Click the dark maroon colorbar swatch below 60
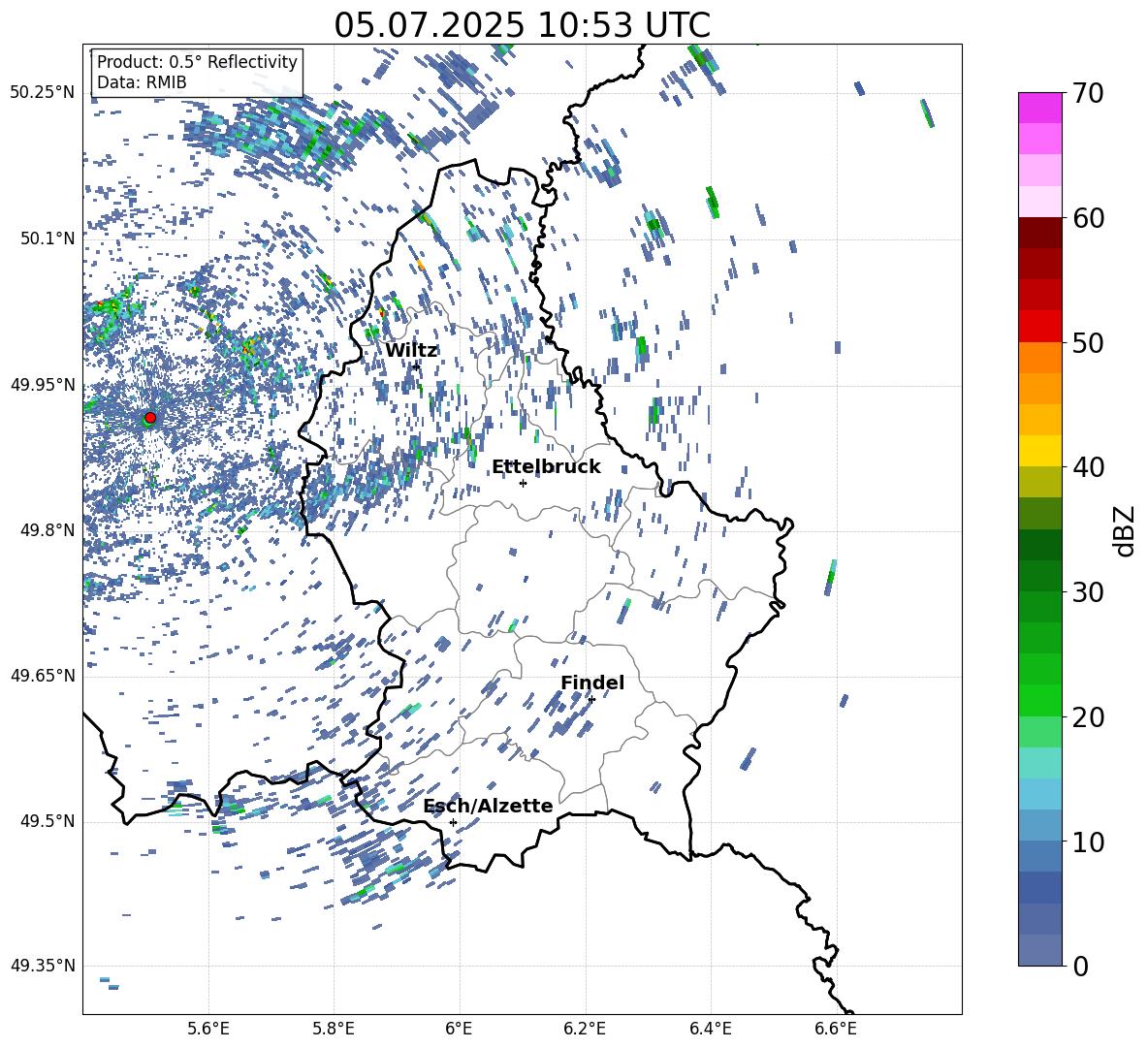1148x1048 pixels. pos(1039,233)
